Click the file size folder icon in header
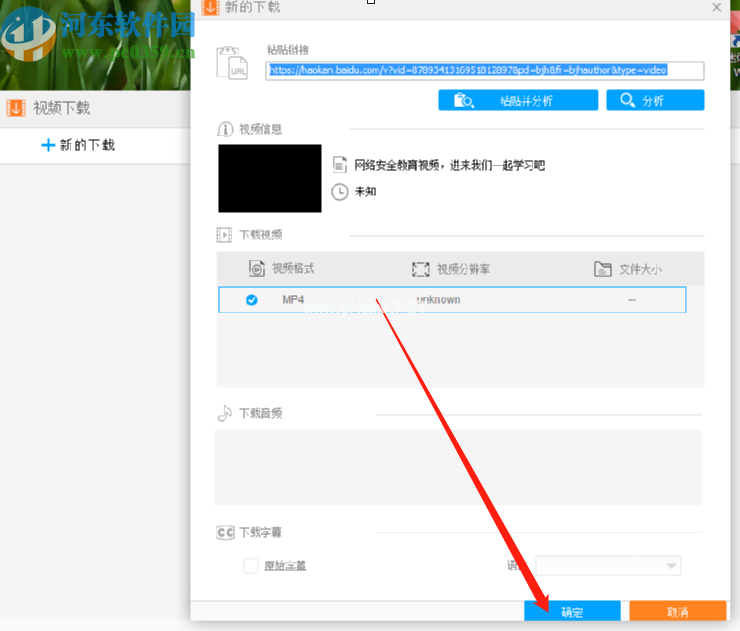The width and height of the screenshot is (740, 631). pyautogui.click(x=602, y=269)
